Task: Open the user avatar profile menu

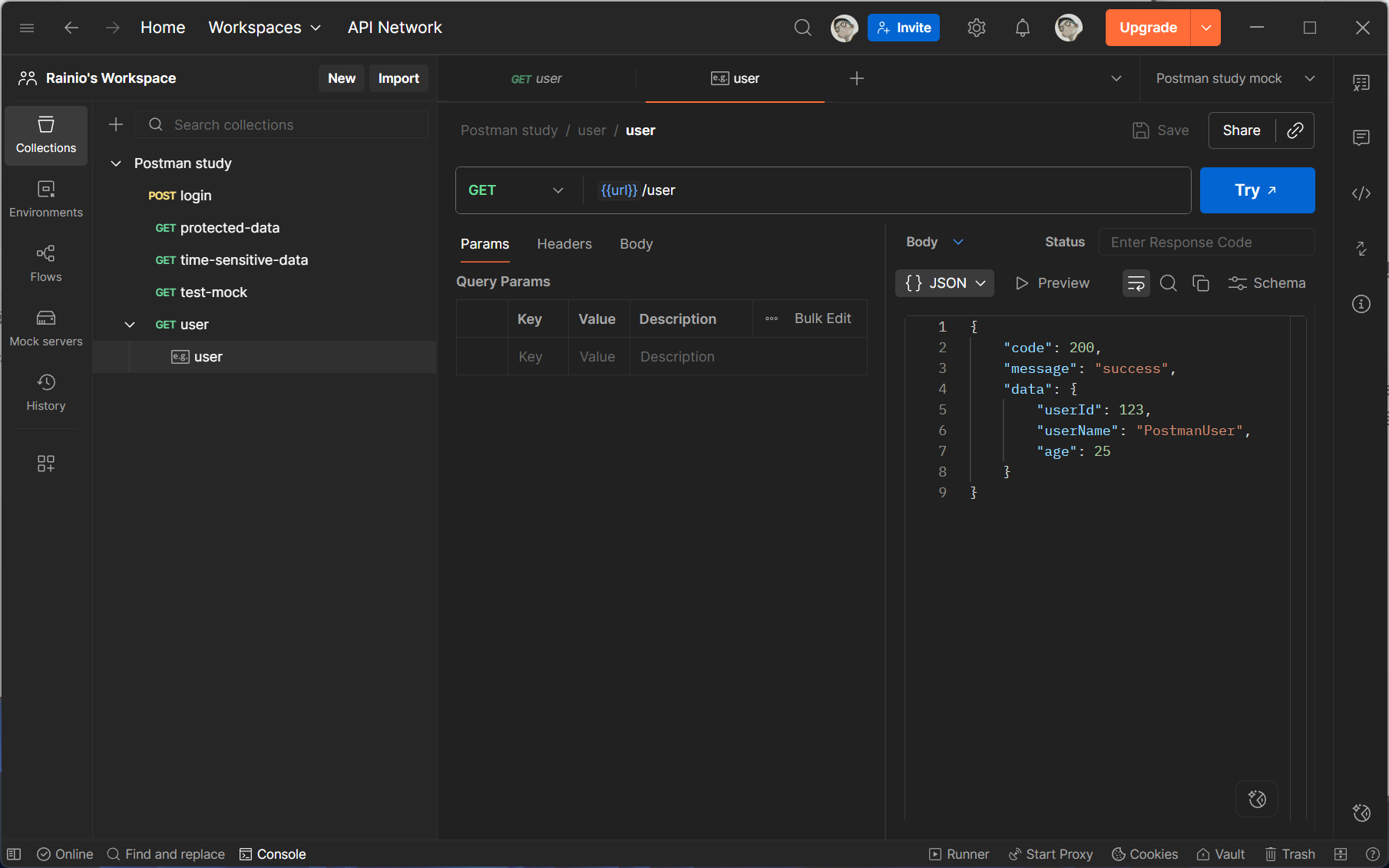Action: (1068, 28)
